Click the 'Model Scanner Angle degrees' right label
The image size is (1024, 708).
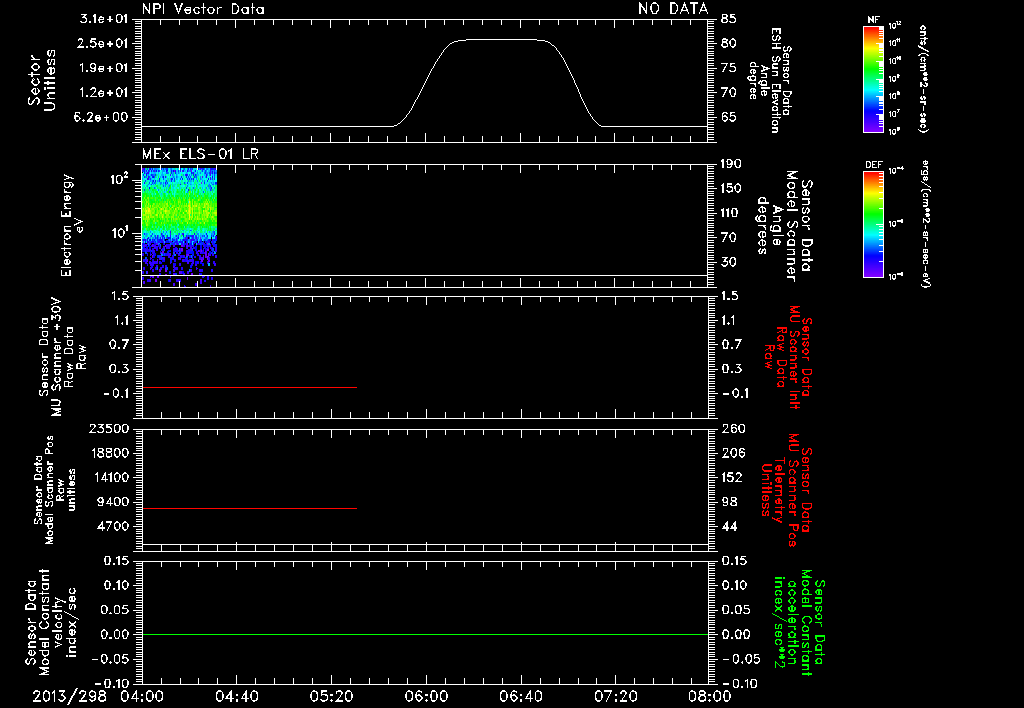[784, 225]
